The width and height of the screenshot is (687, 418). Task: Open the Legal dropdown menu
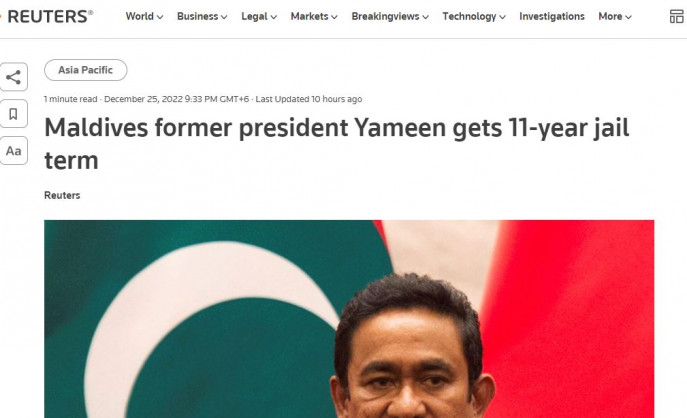(259, 17)
